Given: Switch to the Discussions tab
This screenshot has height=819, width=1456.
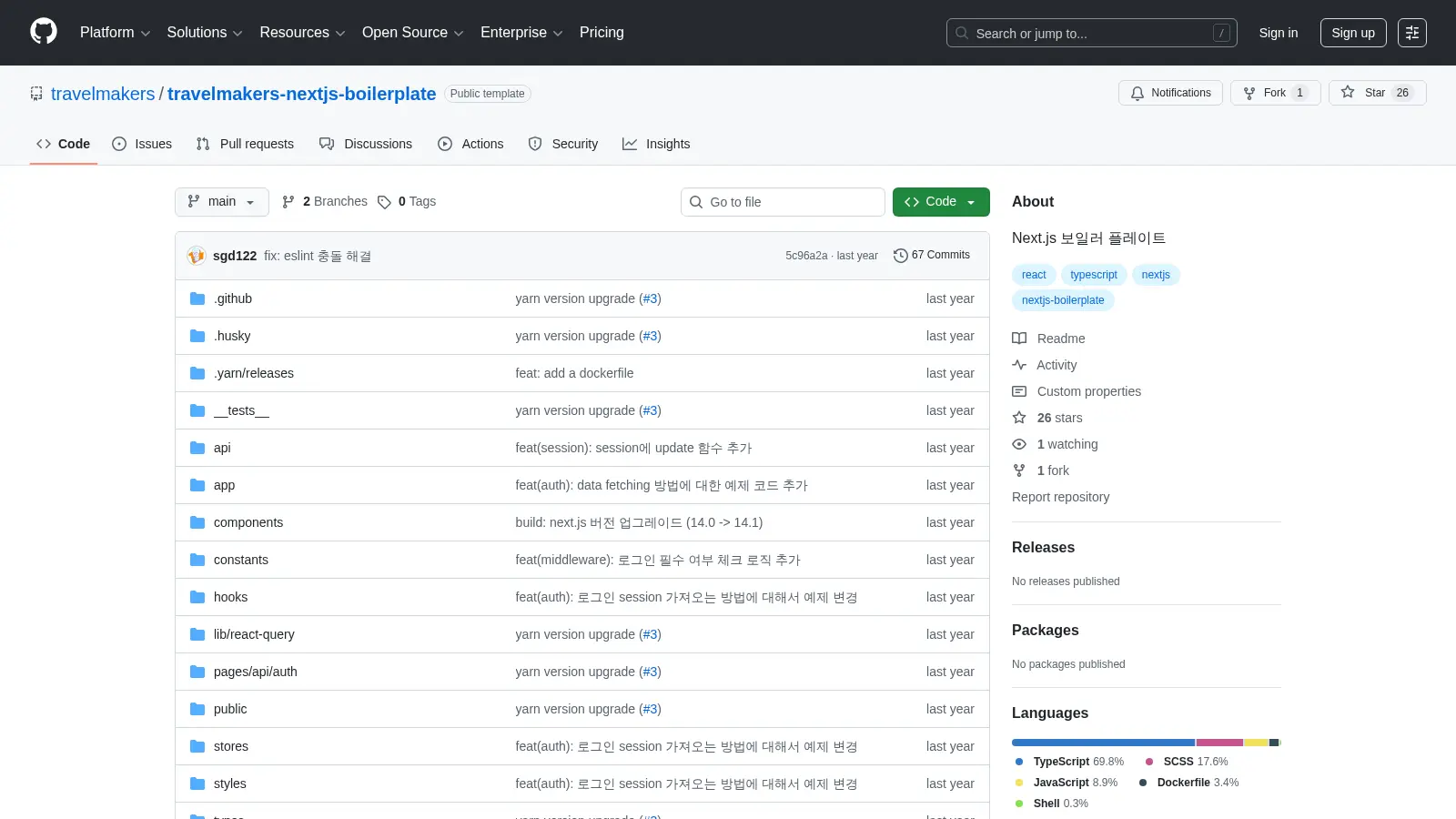Looking at the screenshot, I should coord(366,144).
